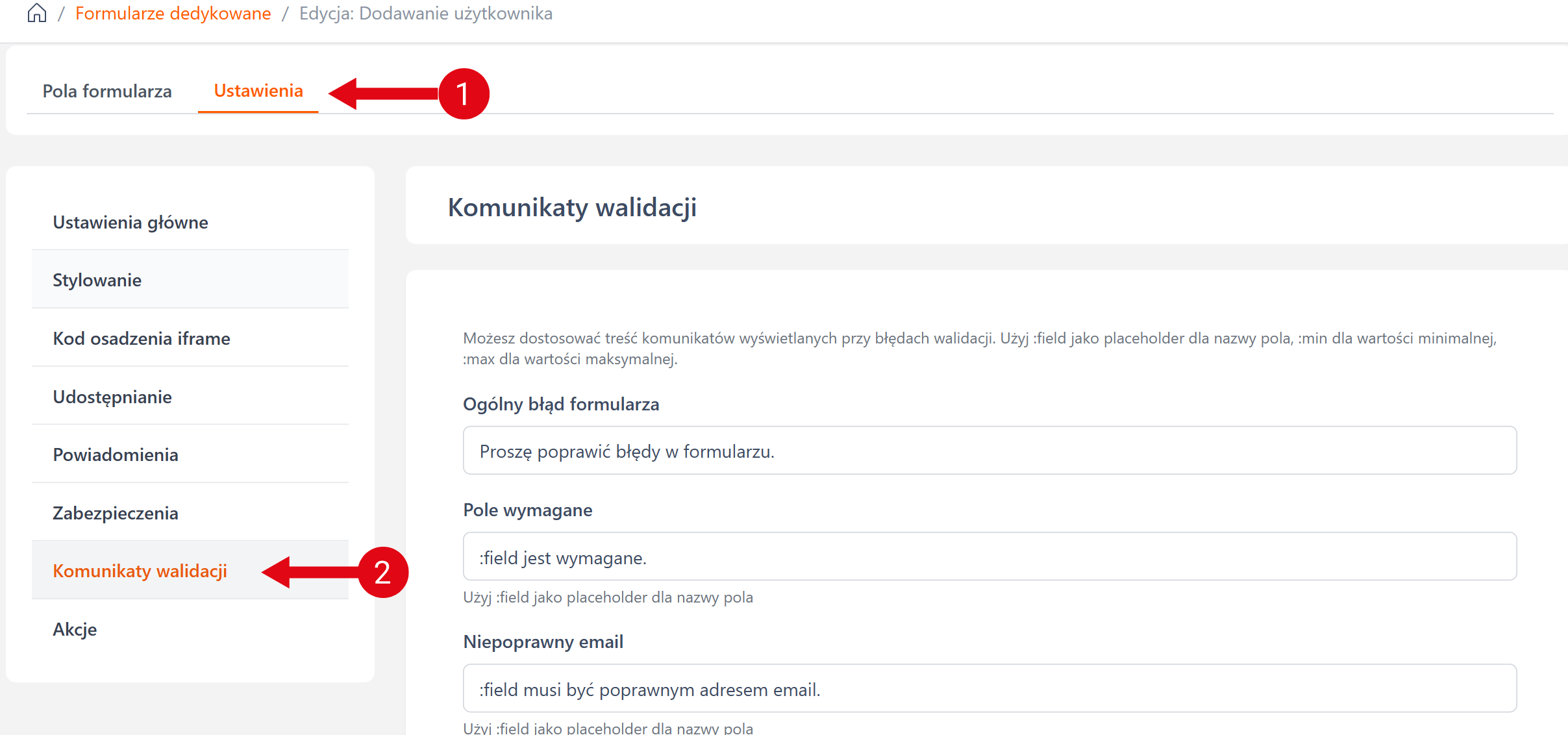Image resolution: width=1568 pixels, height=735 pixels.
Task: Click the Edycja: Dodawanie użytkownika breadcrumb
Action: [x=425, y=13]
